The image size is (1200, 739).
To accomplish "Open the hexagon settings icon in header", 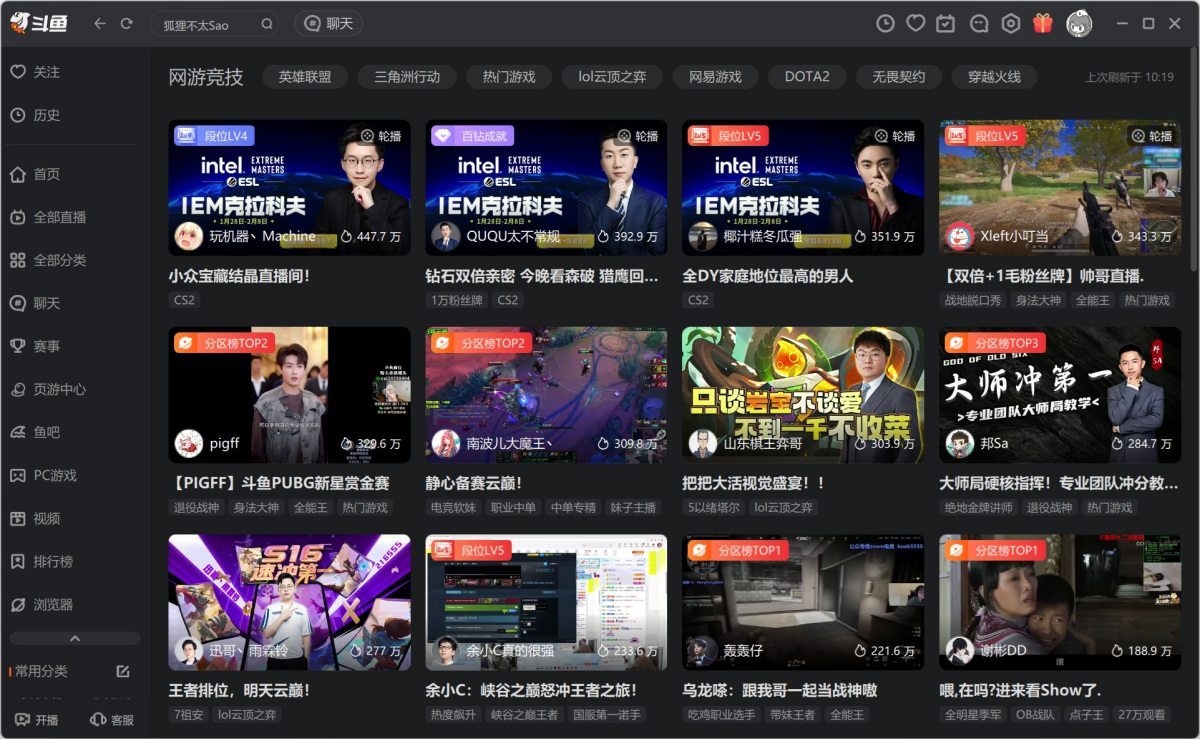I will click(x=1011, y=23).
